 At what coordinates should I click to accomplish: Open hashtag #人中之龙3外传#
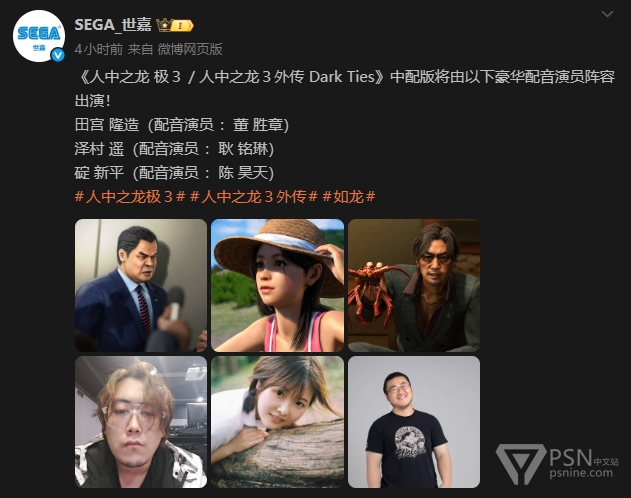pos(254,197)
